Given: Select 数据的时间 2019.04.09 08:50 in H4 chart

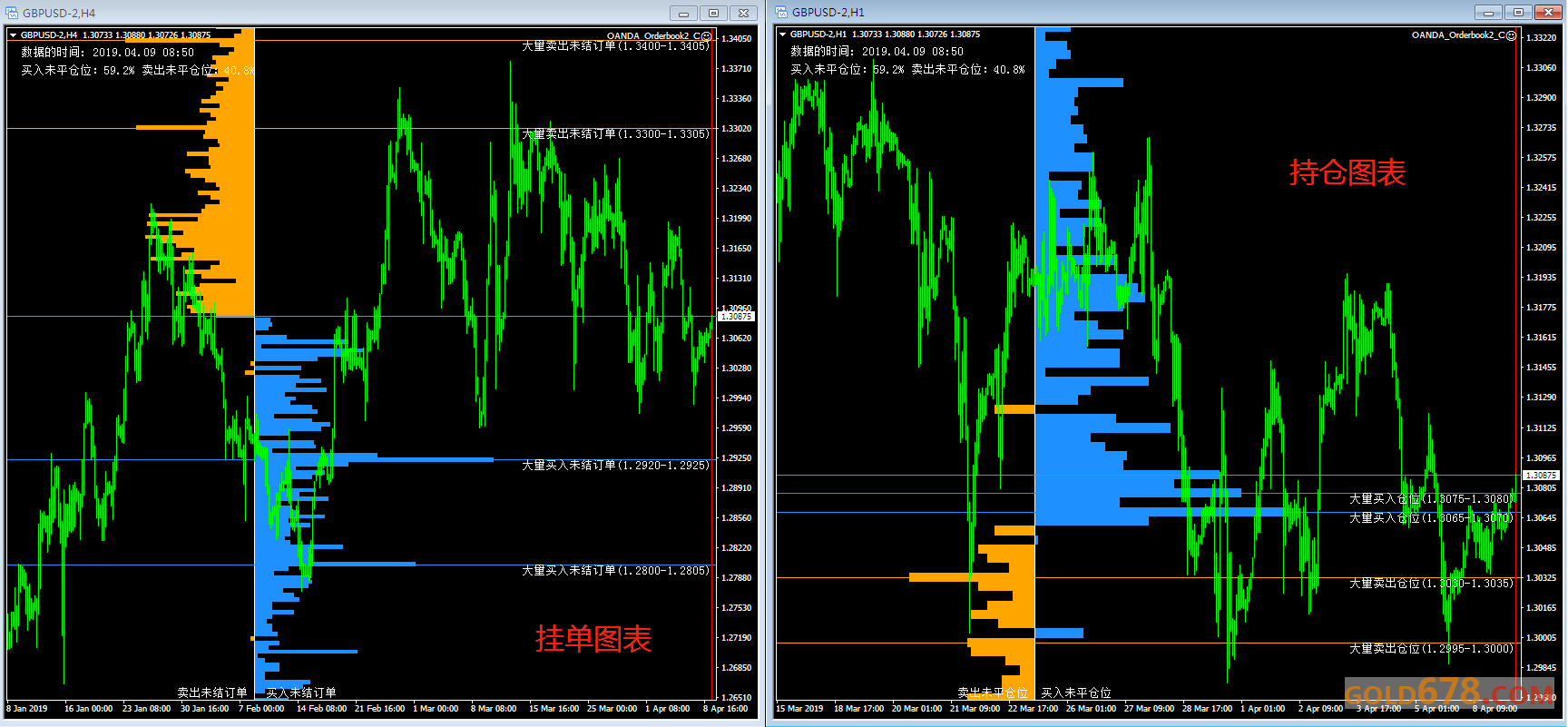Looking at the screenshot, I should tap(108, 53).
